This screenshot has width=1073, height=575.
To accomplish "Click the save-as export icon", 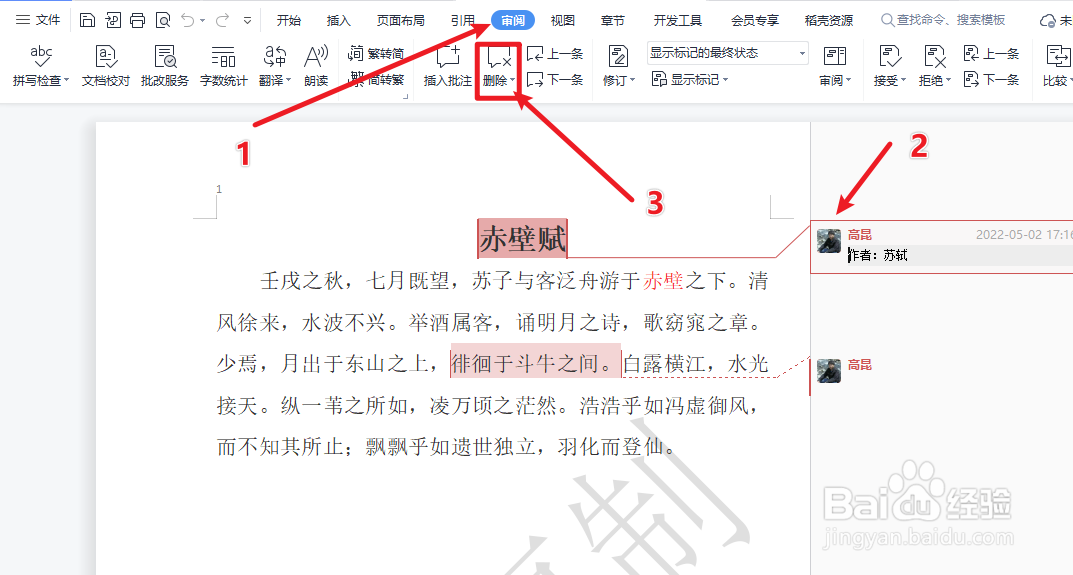I will (113, 20).
